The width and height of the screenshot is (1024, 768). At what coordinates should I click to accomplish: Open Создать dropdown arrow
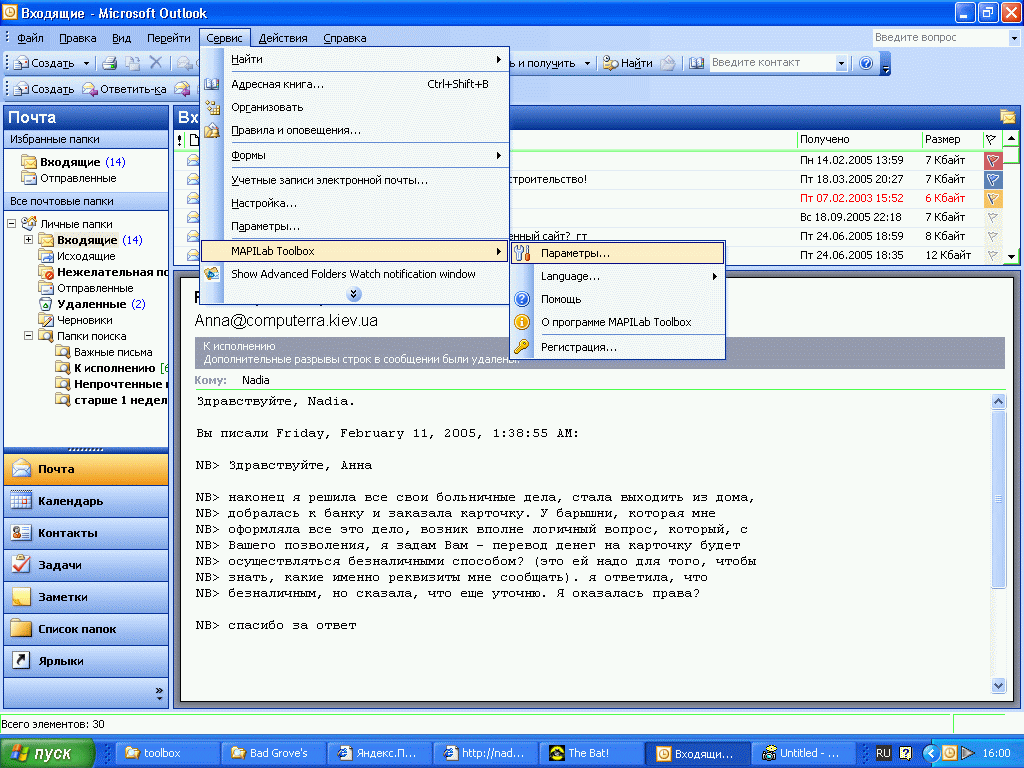[86, 63]
